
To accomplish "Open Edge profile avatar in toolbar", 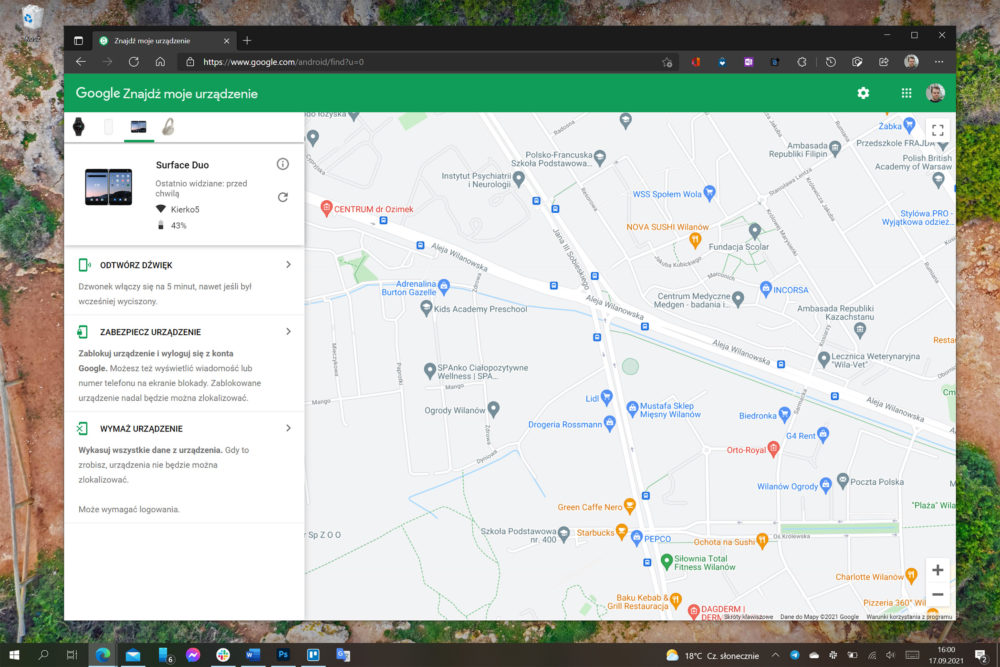I will tap(911, 62).
